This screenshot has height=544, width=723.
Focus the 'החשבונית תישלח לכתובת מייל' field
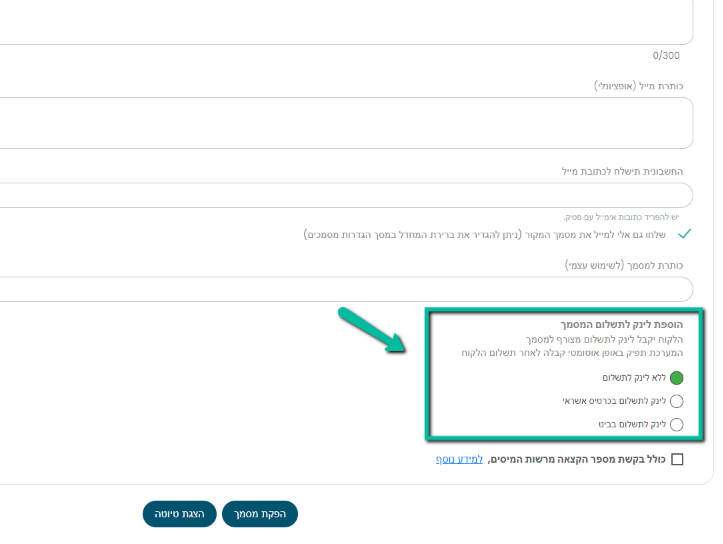[346, 195]
